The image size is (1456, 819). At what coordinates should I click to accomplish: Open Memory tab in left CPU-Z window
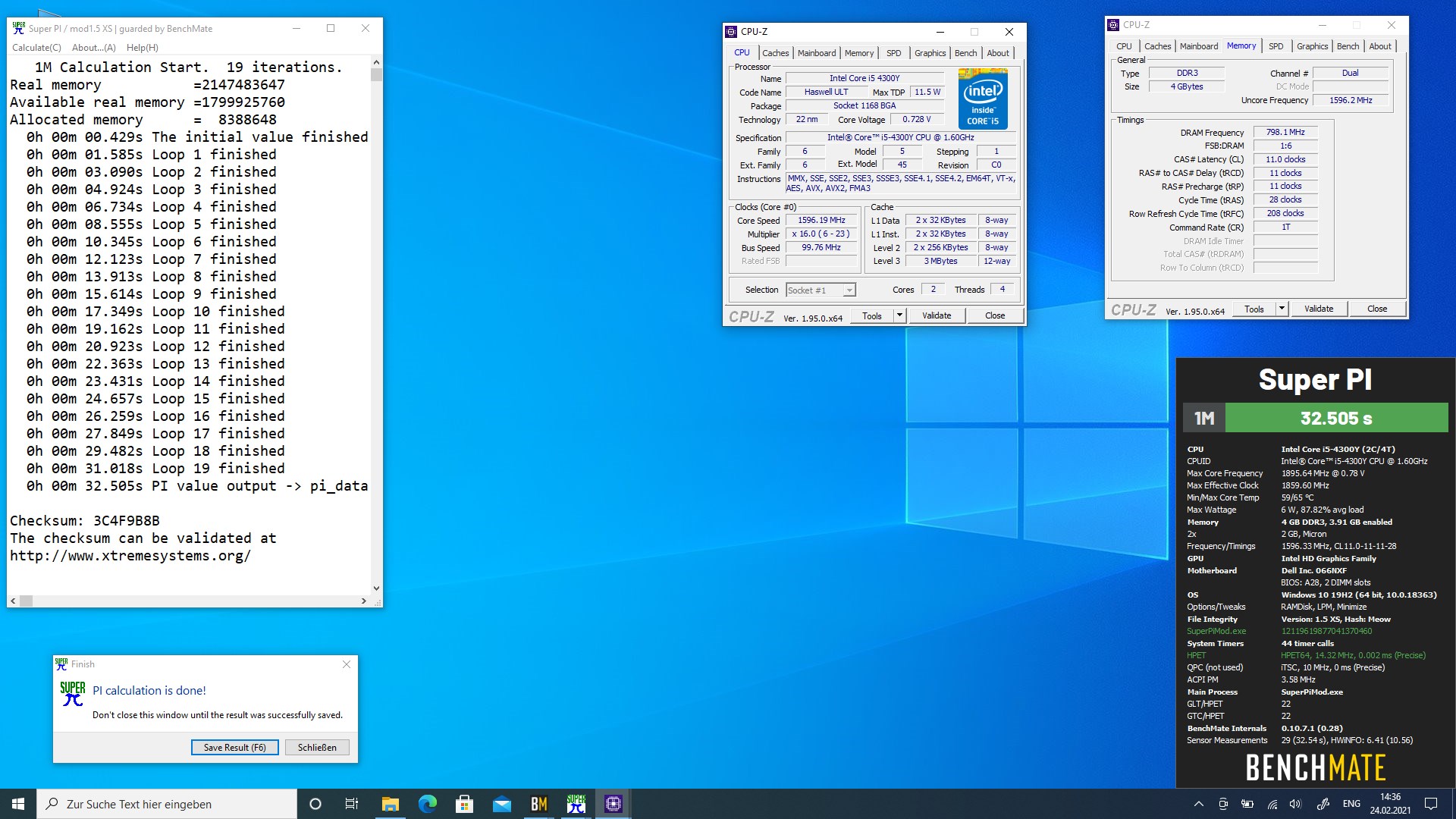point(859,53)
